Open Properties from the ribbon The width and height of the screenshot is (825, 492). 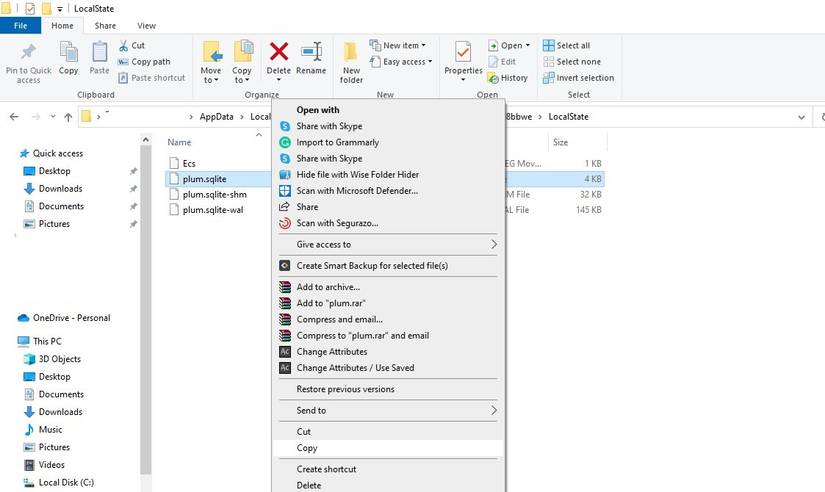pyautogui.click(x=463, y=52)
